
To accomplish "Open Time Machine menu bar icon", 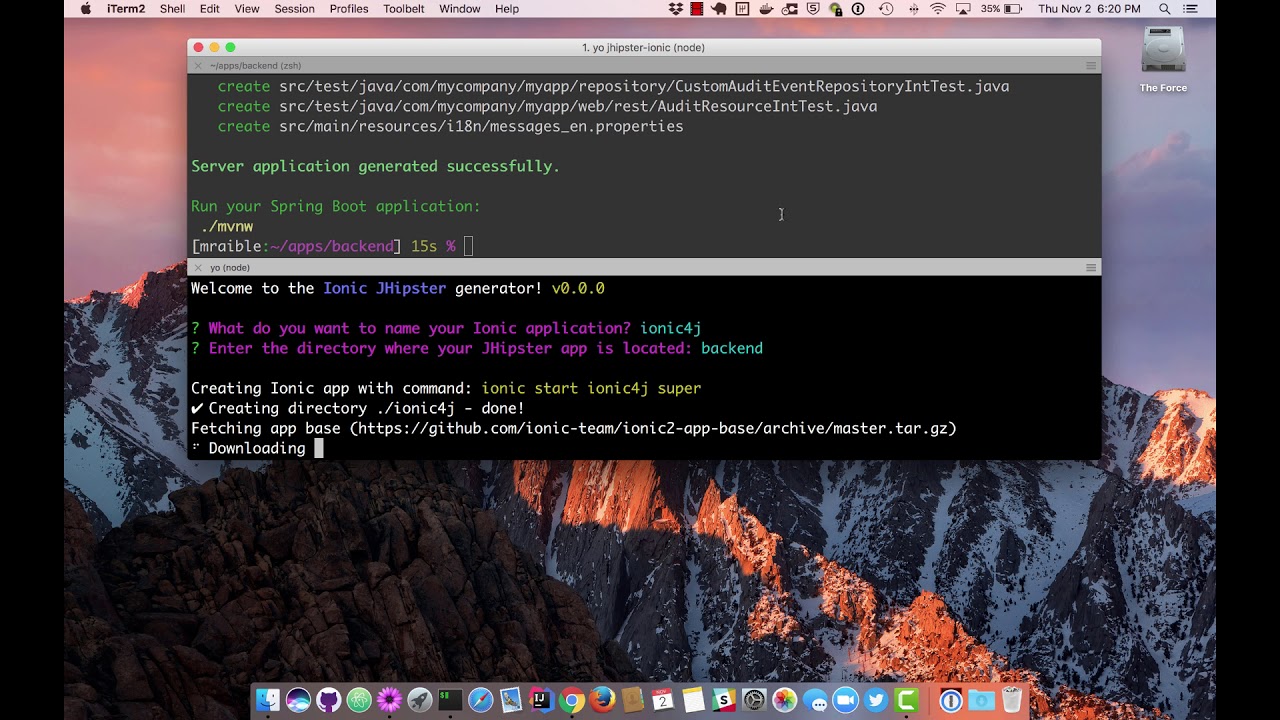I will coord(886,9).
